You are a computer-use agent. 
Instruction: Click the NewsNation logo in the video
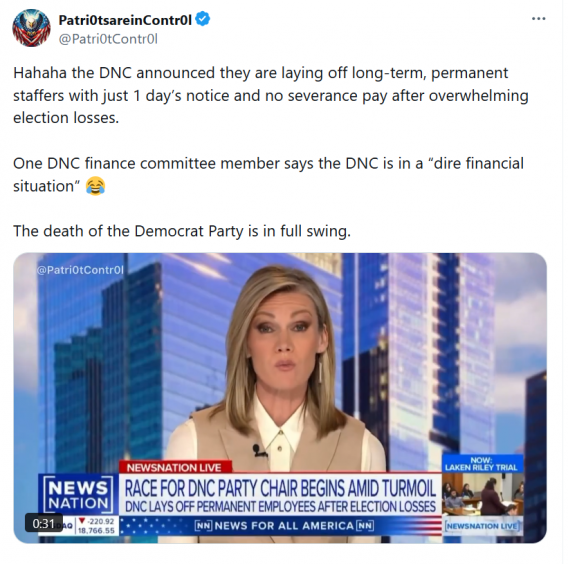[78, 494]
